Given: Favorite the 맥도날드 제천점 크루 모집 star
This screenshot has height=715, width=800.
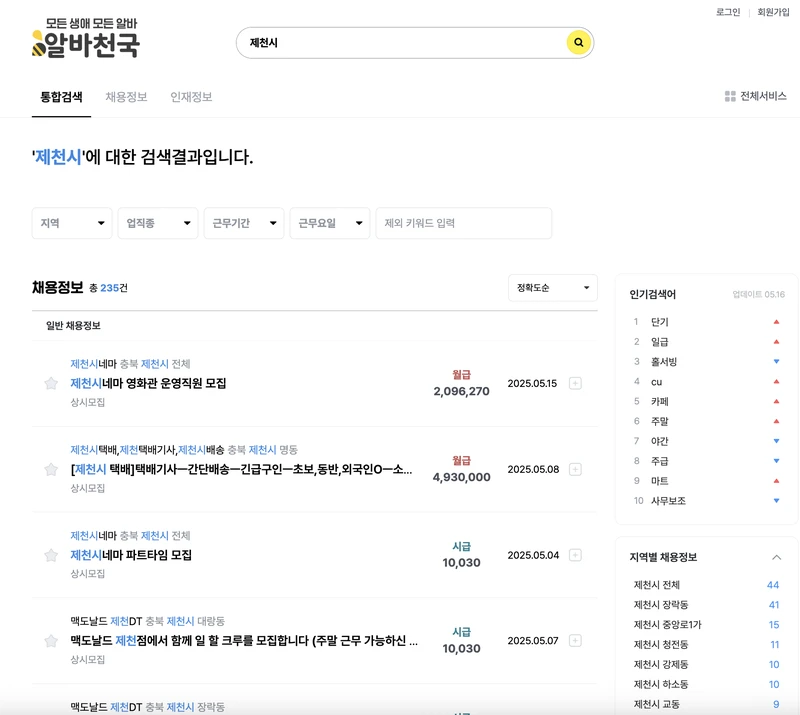Looking at the screenshot, I should tap(51, 640).
